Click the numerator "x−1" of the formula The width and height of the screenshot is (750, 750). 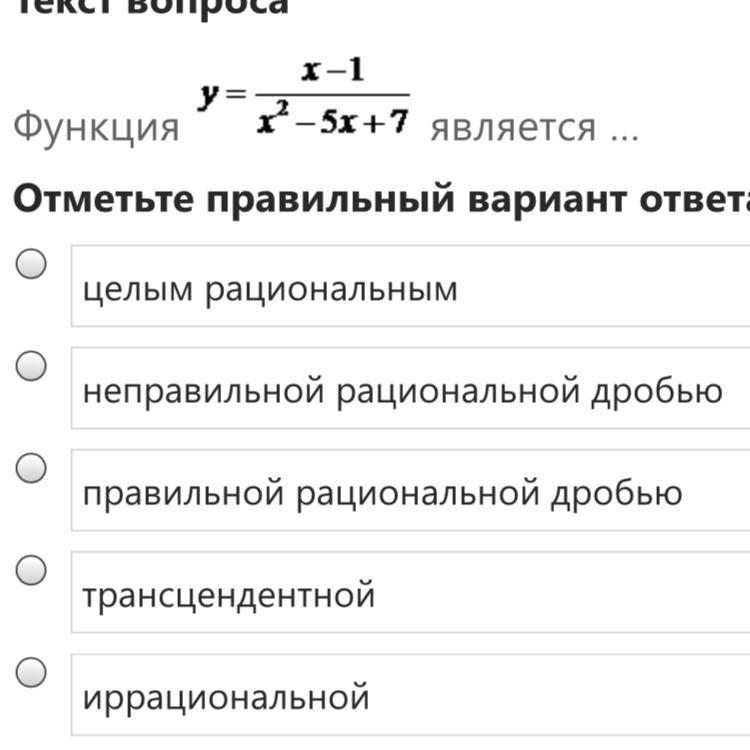pyautogui.click(x=333, y=71)
